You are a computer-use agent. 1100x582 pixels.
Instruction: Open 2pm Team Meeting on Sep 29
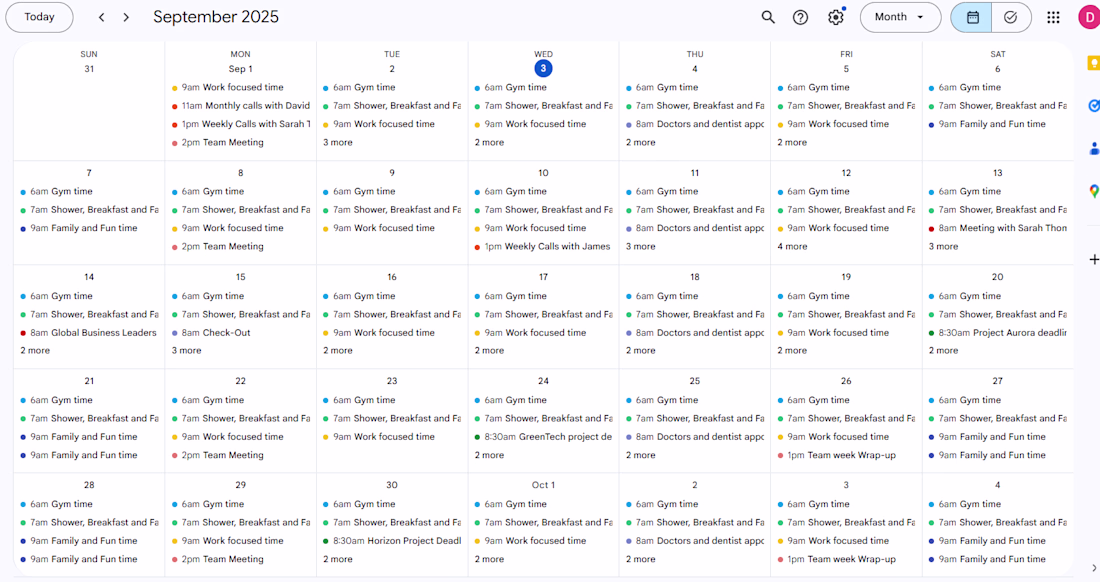click(241, 559)
